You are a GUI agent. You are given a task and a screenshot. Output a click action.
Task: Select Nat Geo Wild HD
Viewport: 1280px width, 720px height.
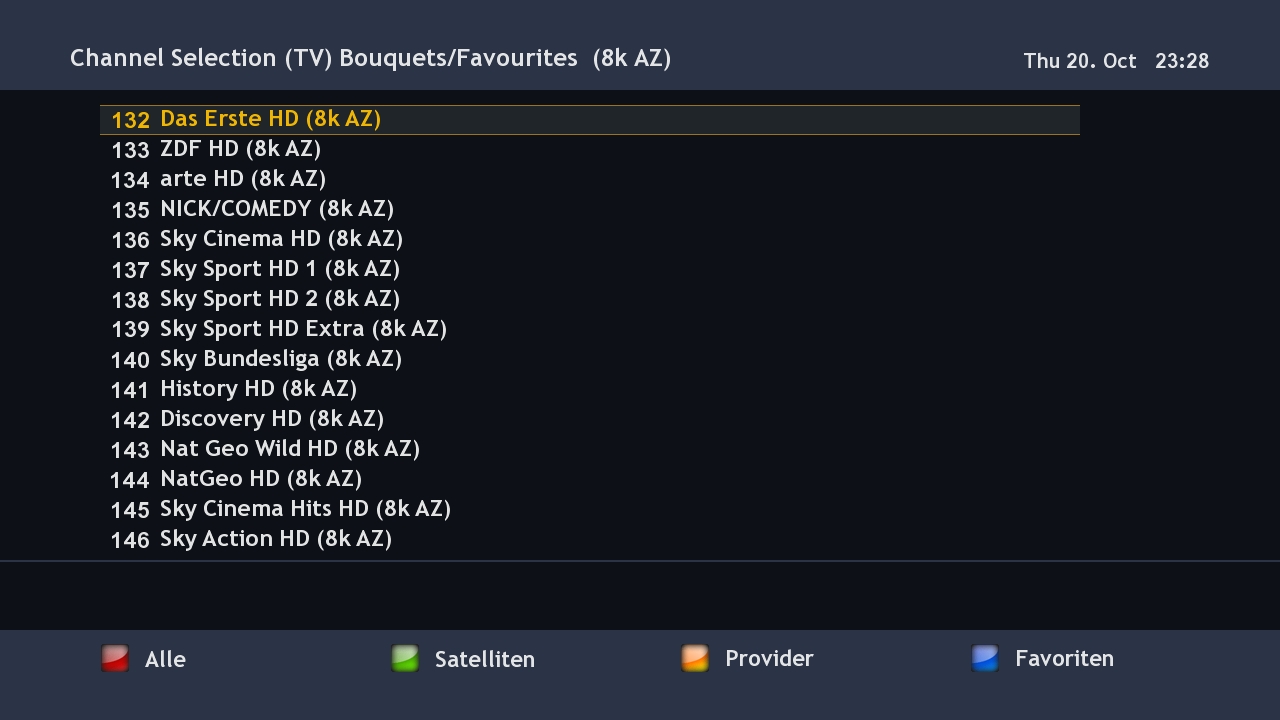[290, 449]
